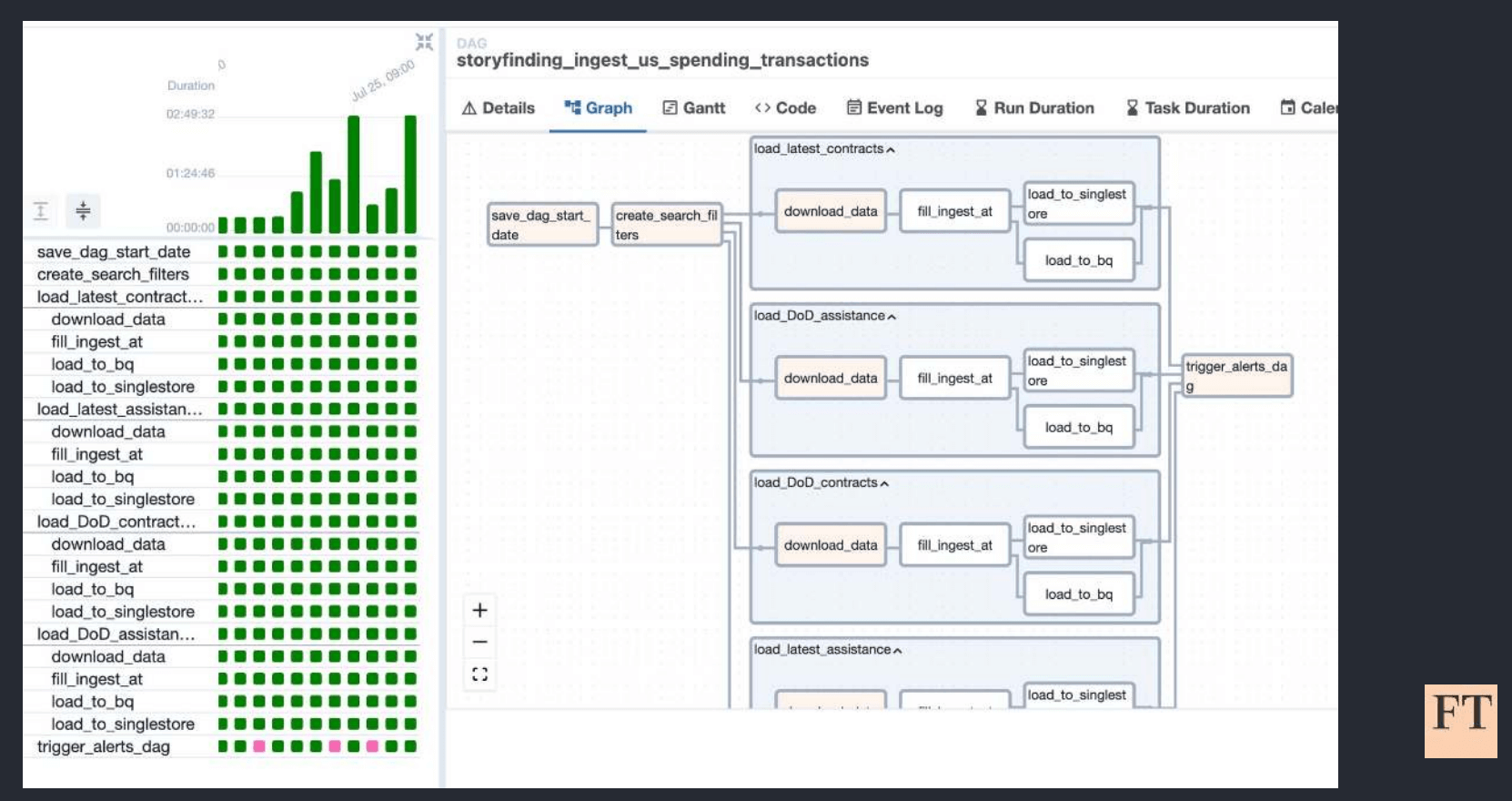Select the save_dag_start_date graph node
The width and height of the screenshot is (1512, 801).
coord(542,225)
